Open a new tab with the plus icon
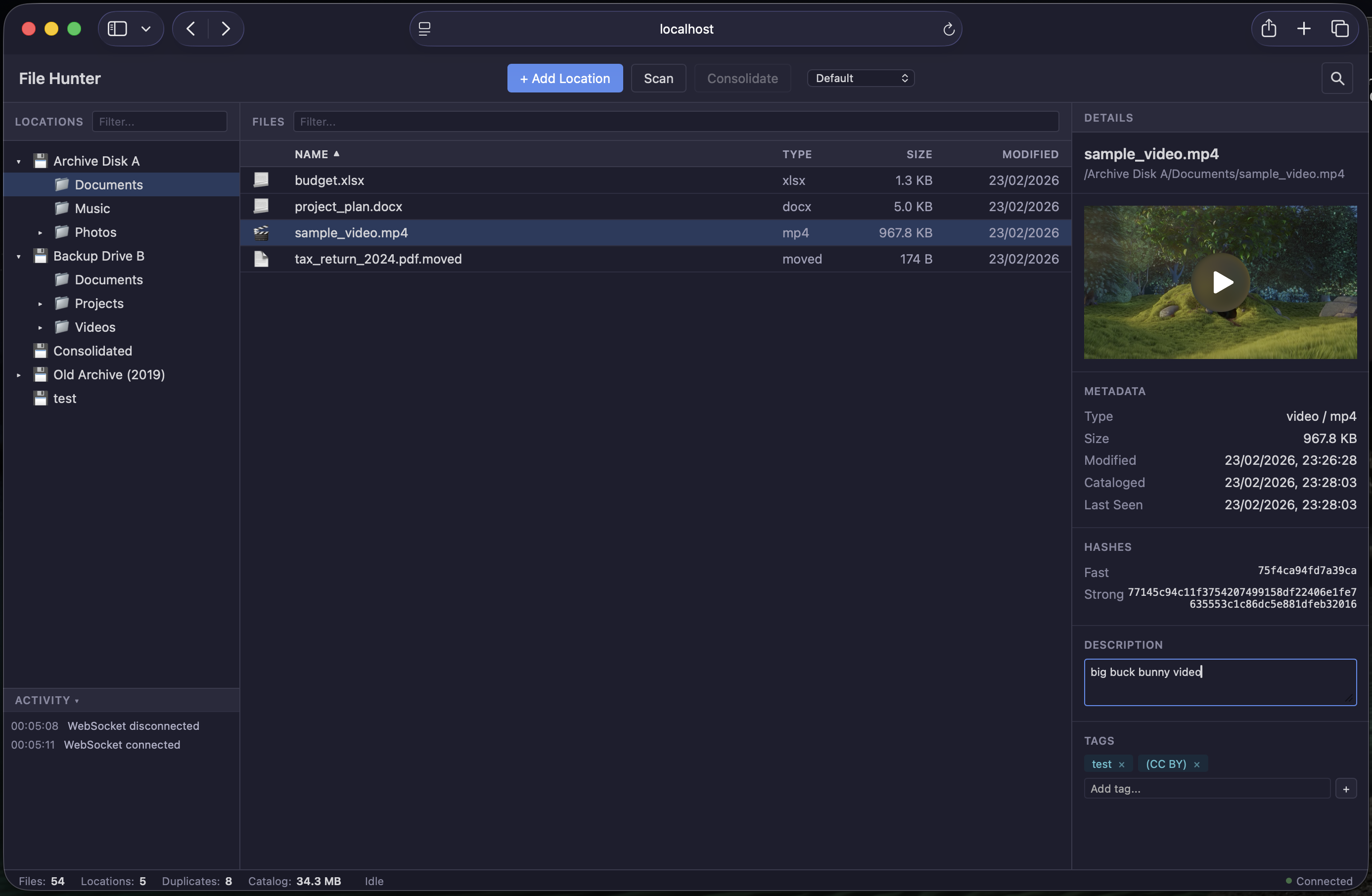1372x896 pixels. tap(1304, 28)
